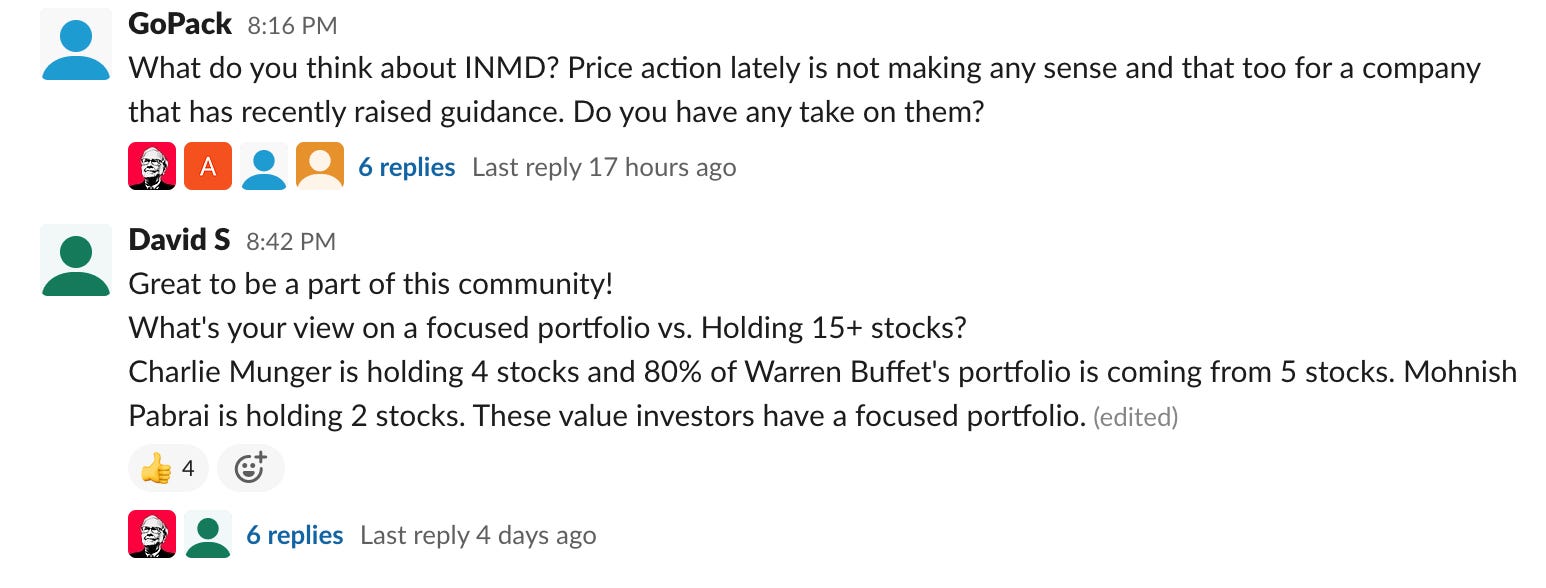Open the '6 replies' thread under GoPack's message

coord(406,166)
